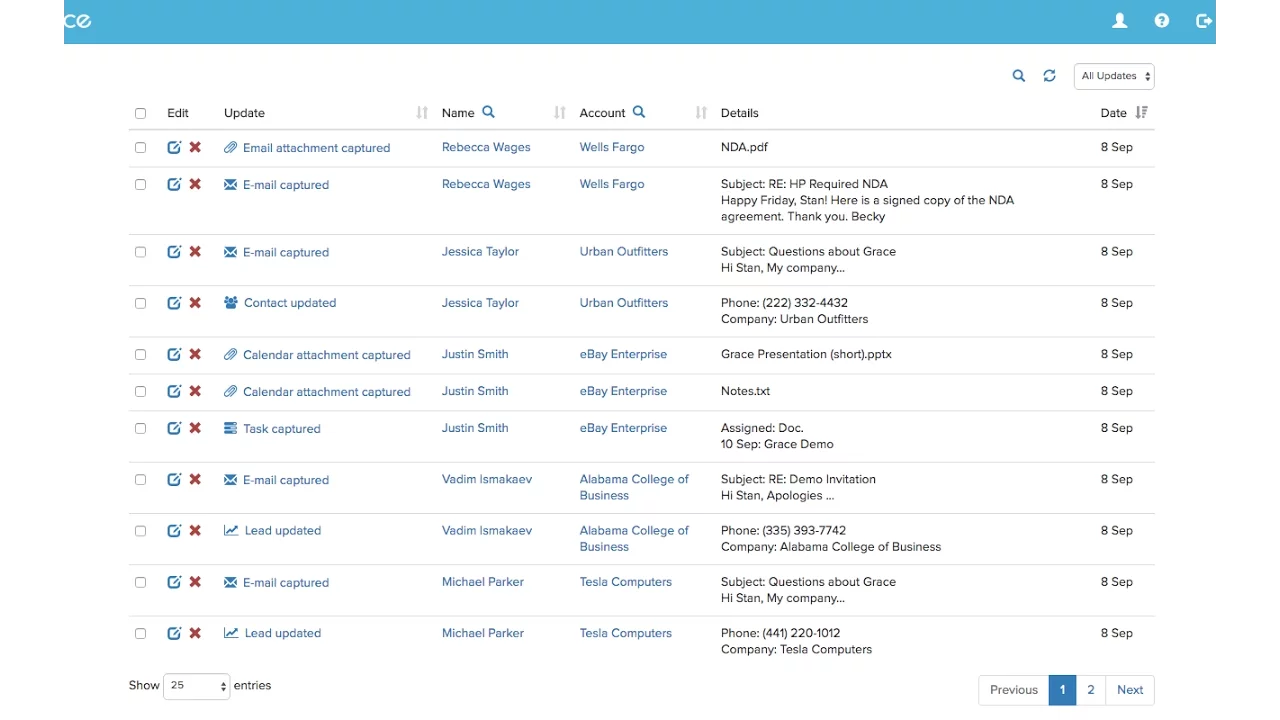
Task: Click the search icon beside Account column
Action: [639, 112]
